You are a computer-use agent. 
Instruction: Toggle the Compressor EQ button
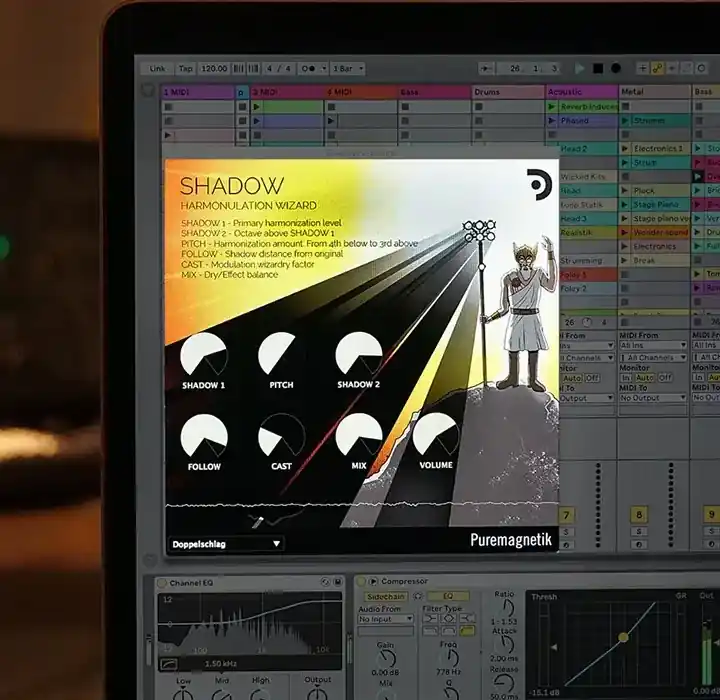[448, 596]
